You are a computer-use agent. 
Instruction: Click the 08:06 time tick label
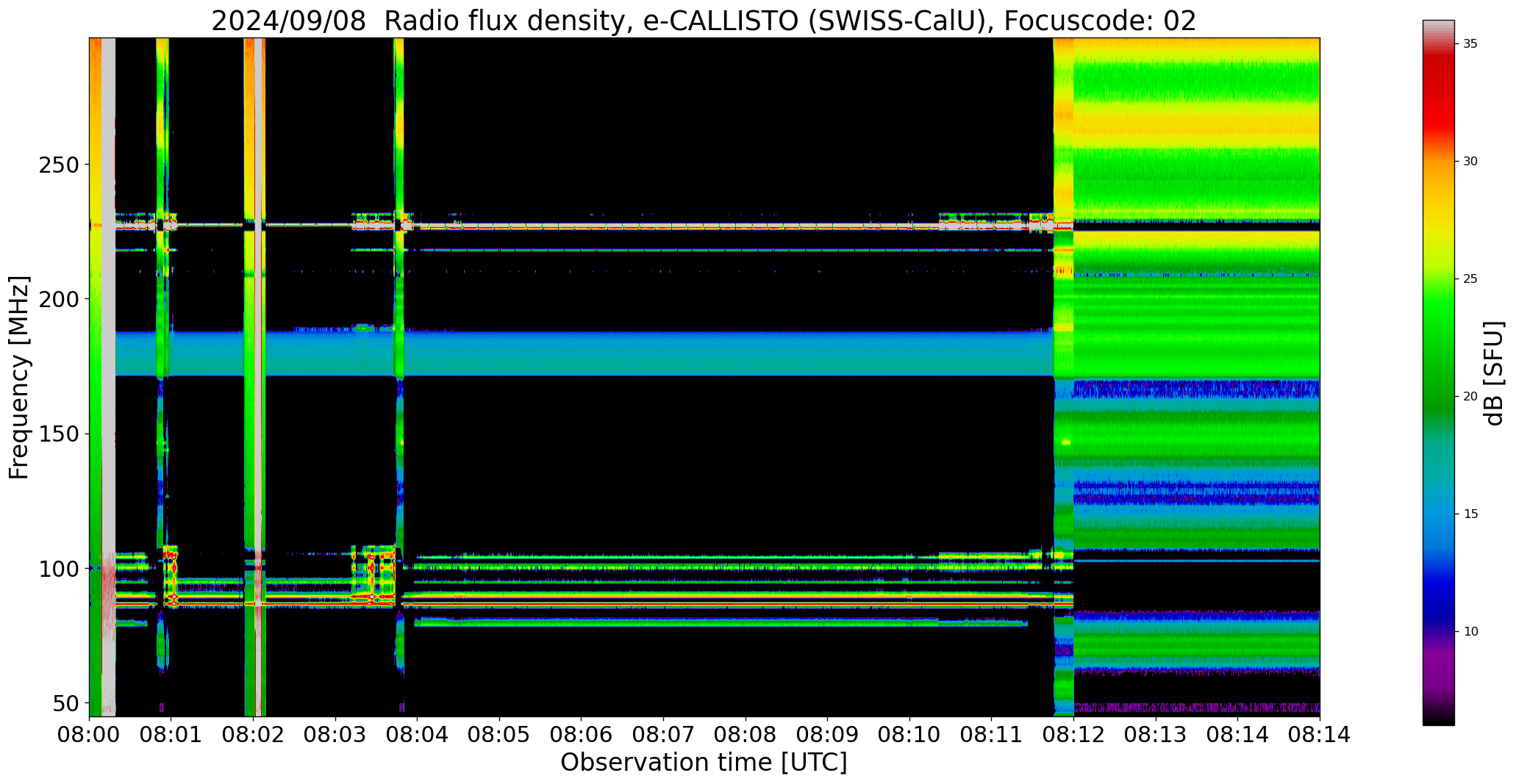pos(582,735)
